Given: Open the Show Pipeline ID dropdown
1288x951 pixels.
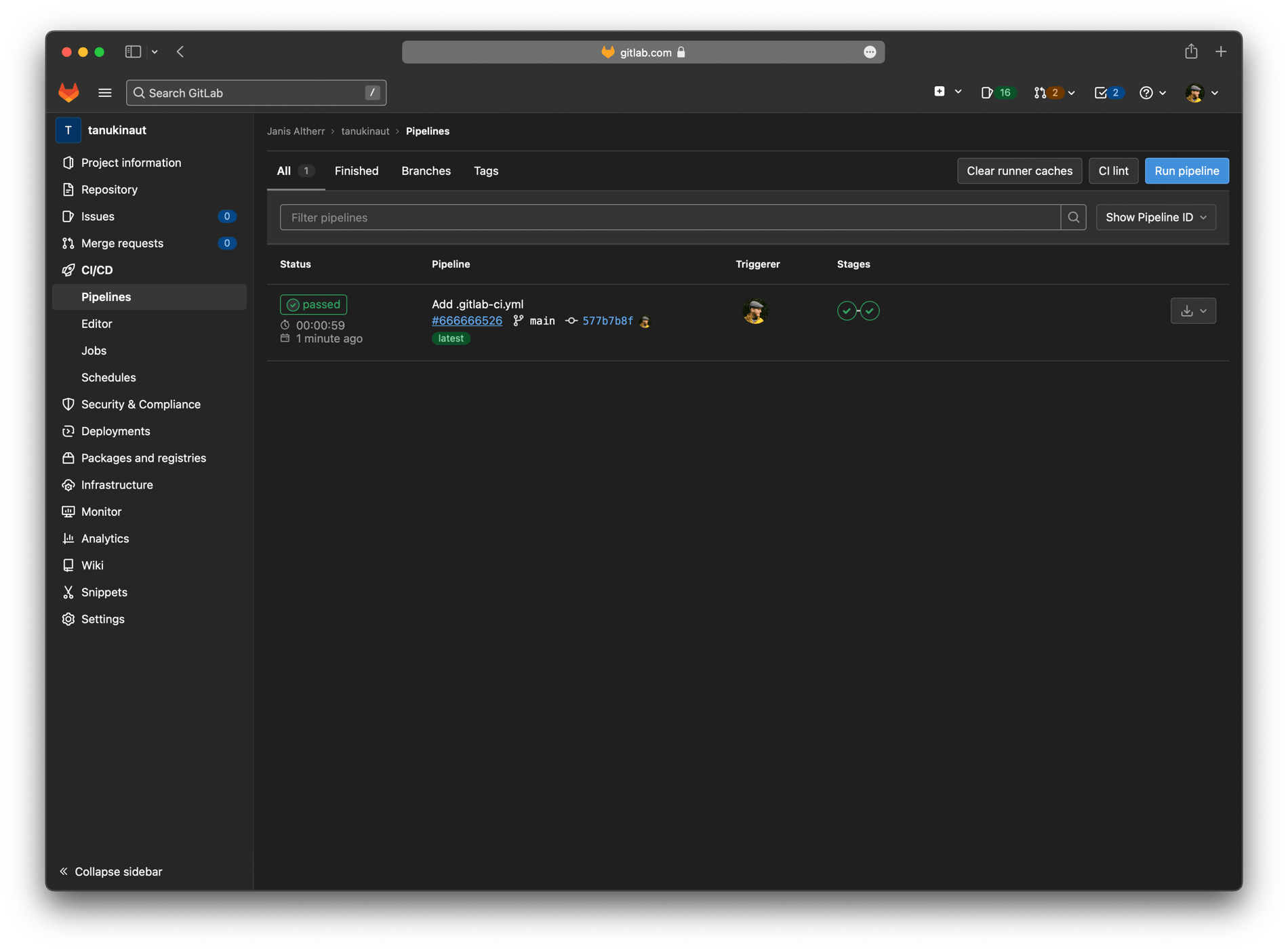Looking at the screenshot, I should coord(1155,217).
